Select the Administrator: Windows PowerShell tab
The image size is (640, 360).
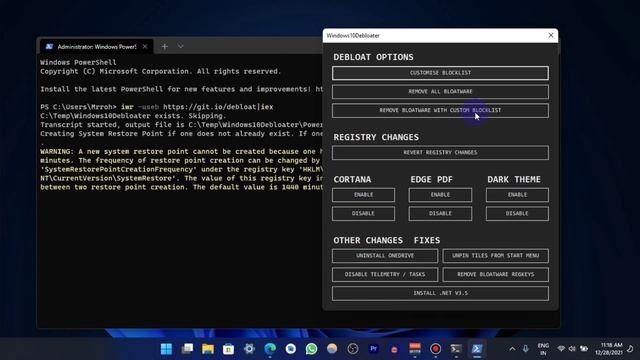point(96,47)
